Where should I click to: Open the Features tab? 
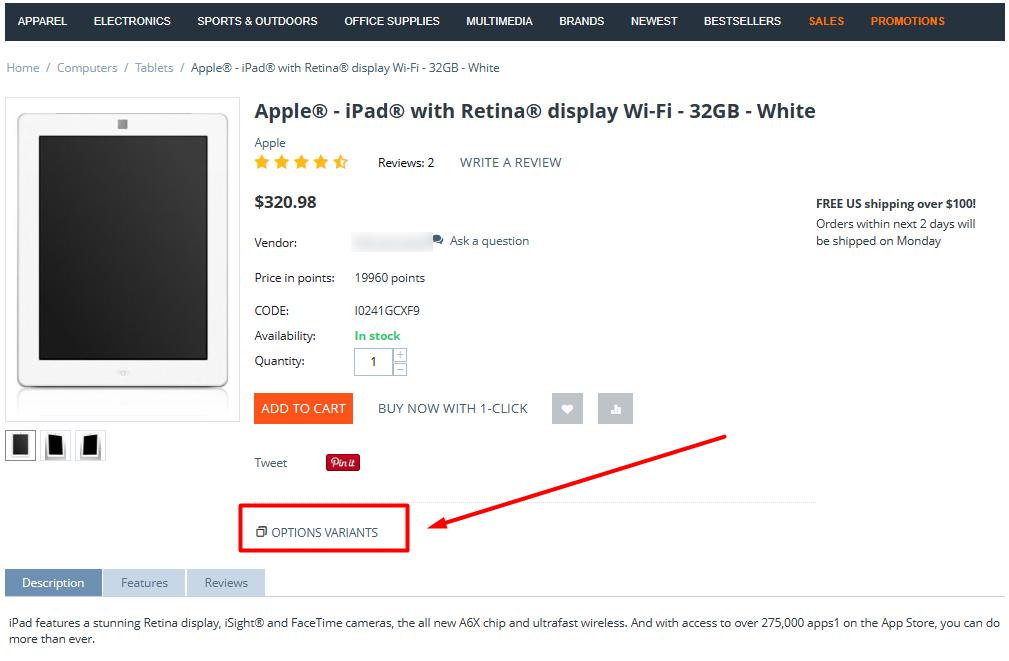tap(144, 582)
